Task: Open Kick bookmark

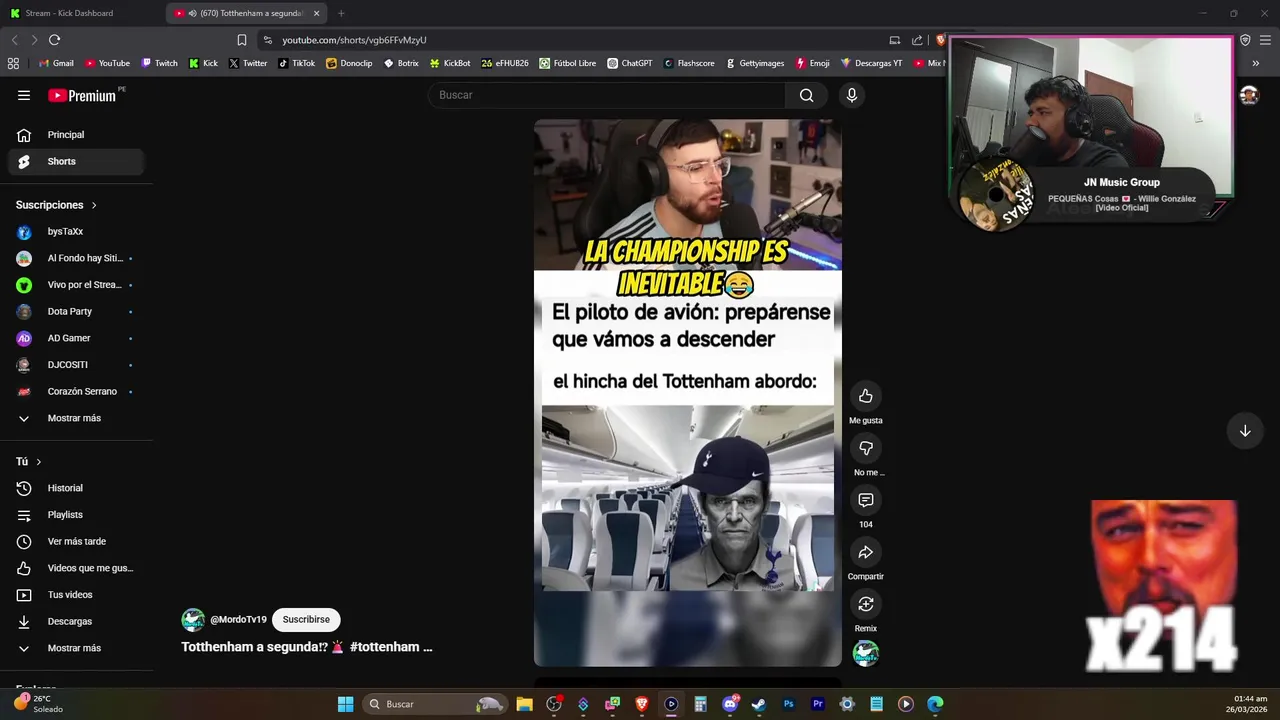Action: 203,63
